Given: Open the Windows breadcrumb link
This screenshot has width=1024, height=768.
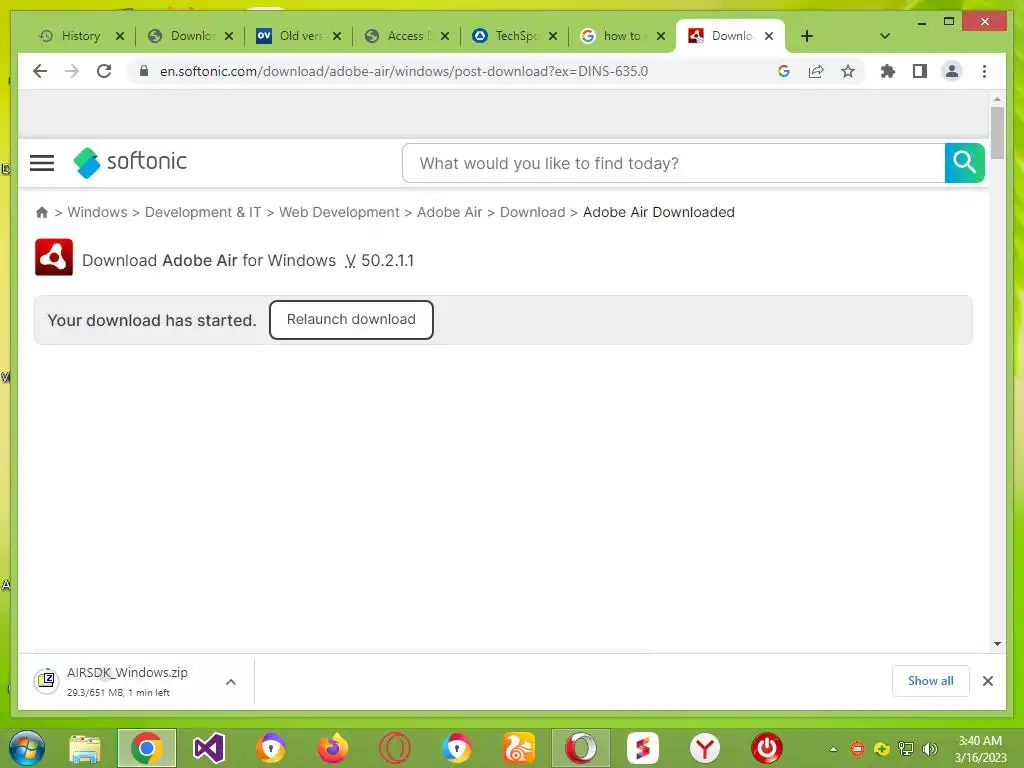Looking at the screenshot, I should coord(97,212).
